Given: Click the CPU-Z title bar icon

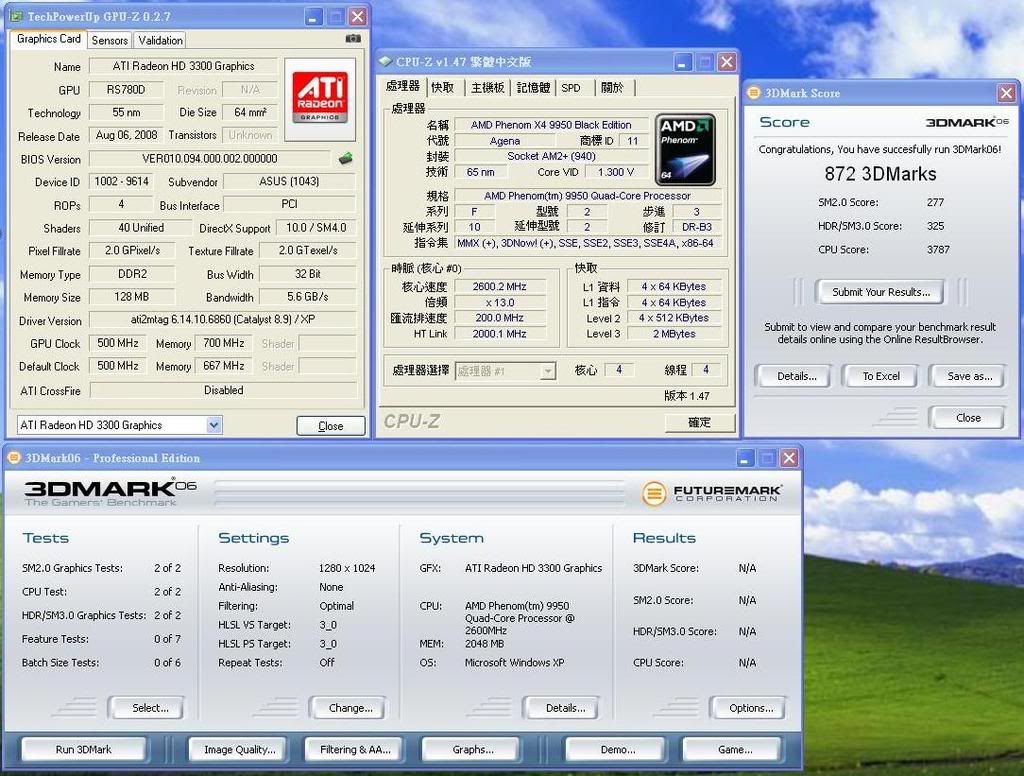Looking at the screenshot, I should pos(385,62).
